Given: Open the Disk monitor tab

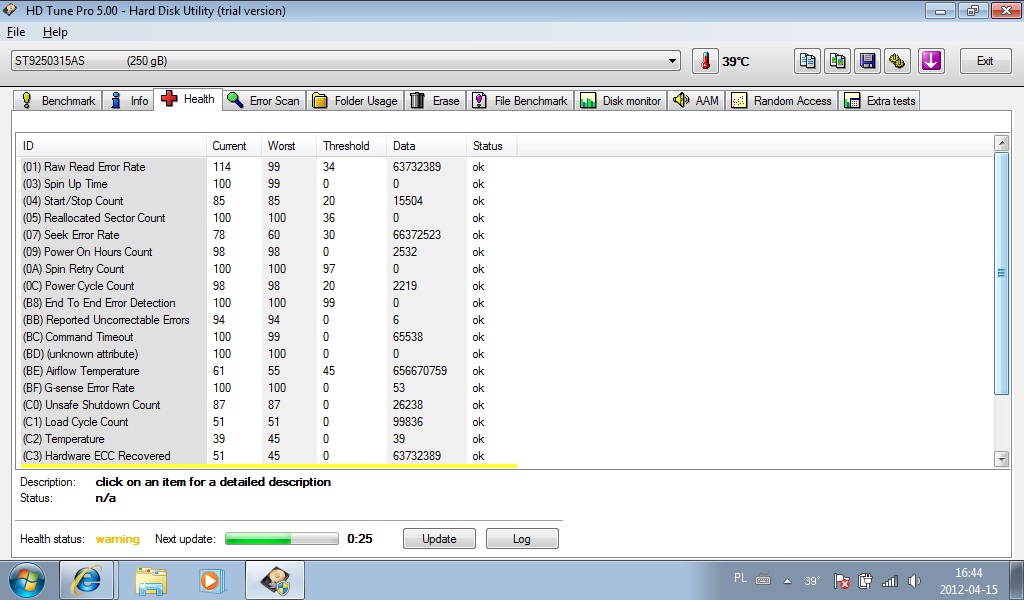Looking at the screenshot, I should point(620,101).
